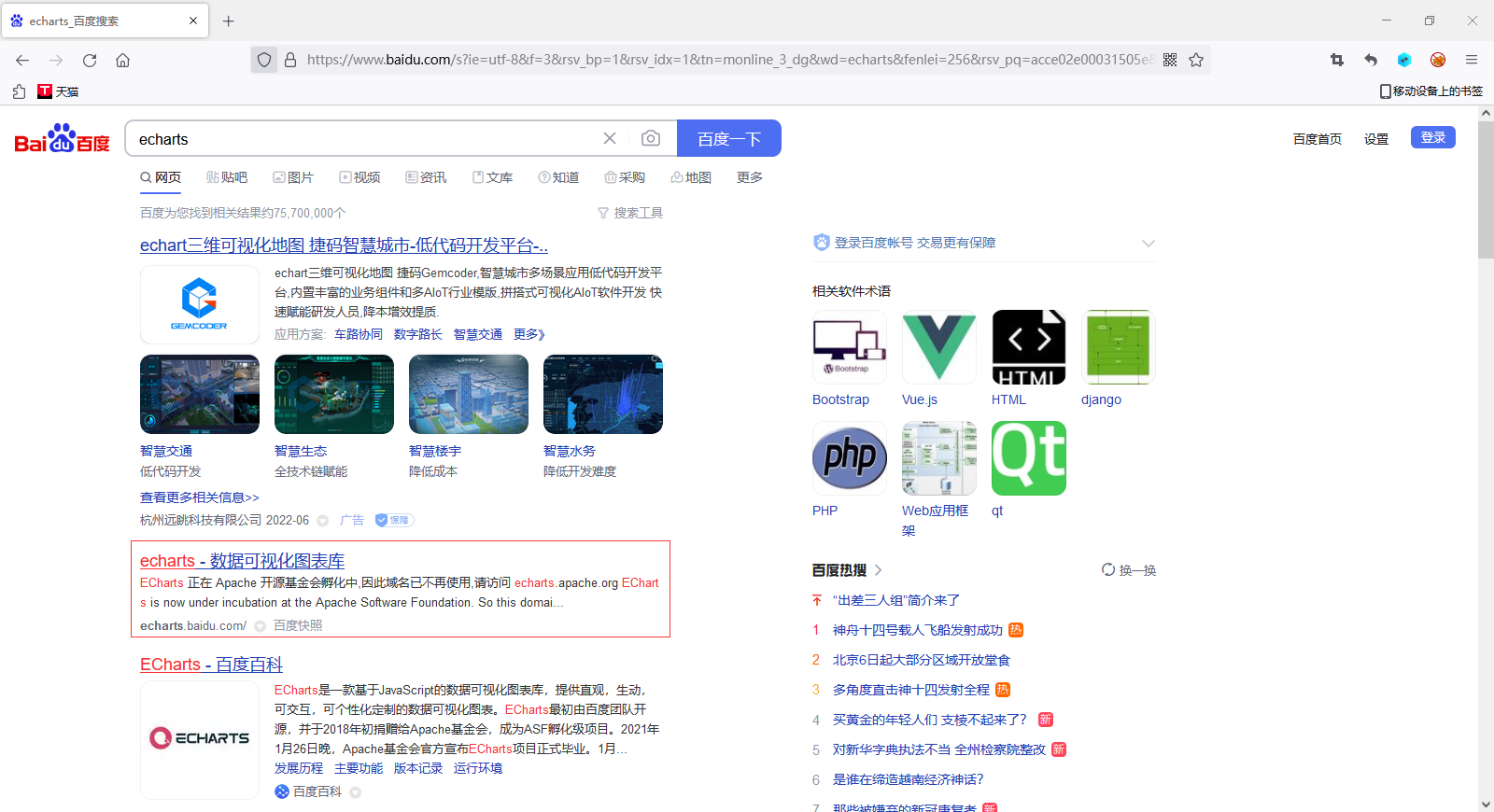
Task: Go to 百度首页
Action: pos(1318,139)
